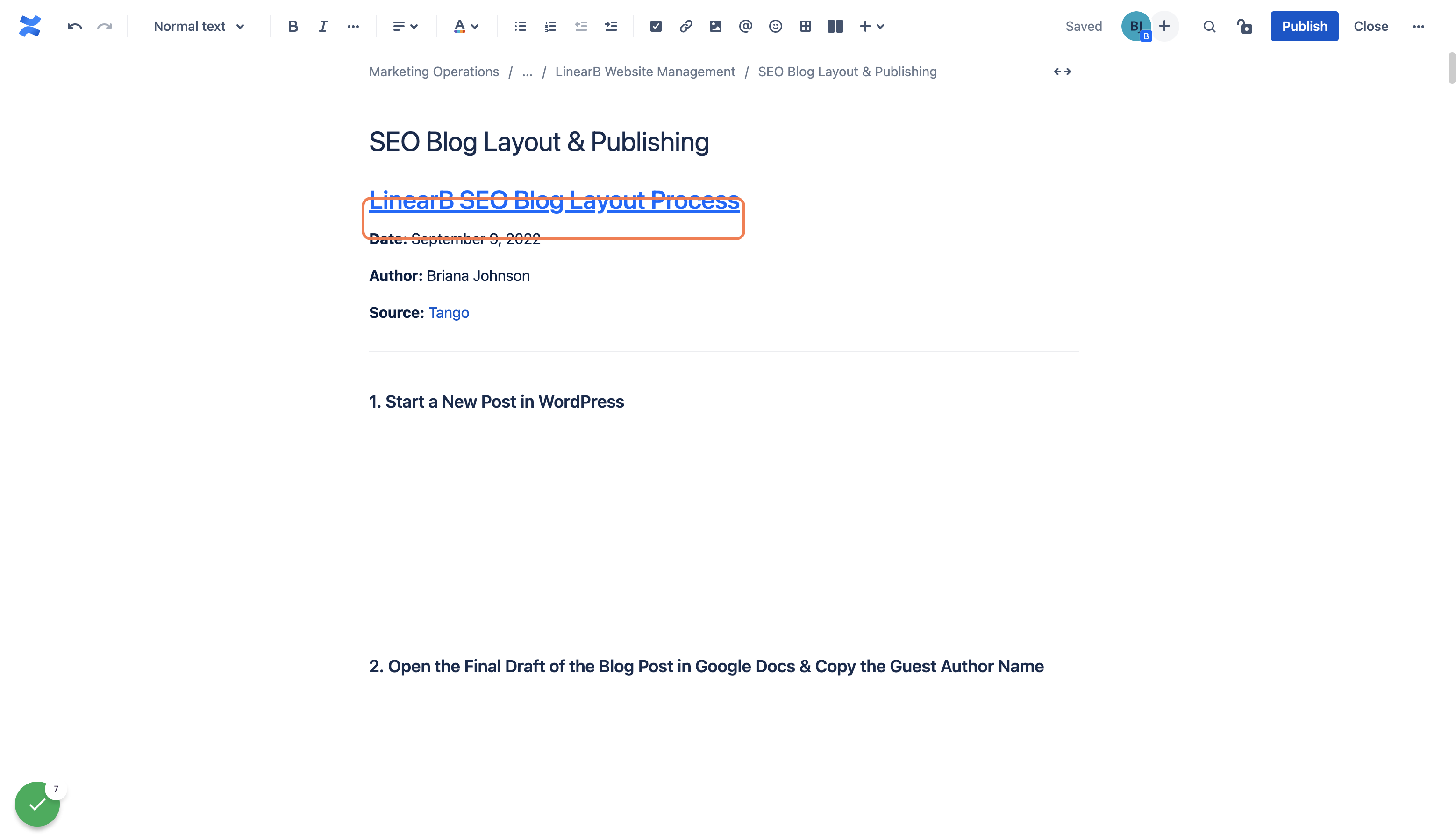Invite a collaborator with plus button
This screenshot has height=834, width=1456.
(1164, 26)
